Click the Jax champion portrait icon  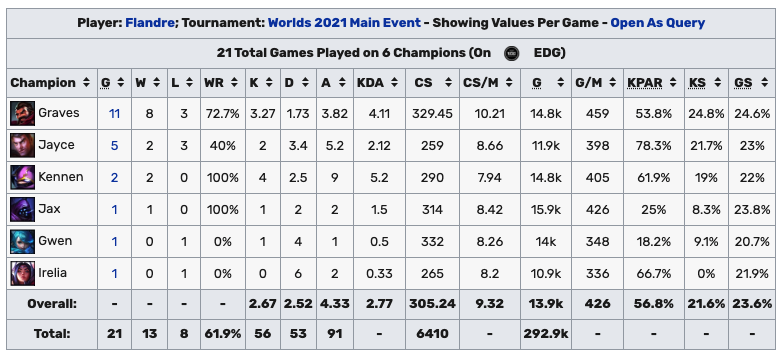22,209
